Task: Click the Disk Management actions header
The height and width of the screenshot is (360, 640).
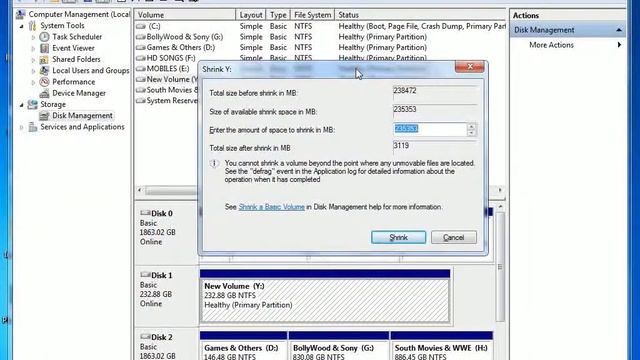Action: click(x=567, y=30)
